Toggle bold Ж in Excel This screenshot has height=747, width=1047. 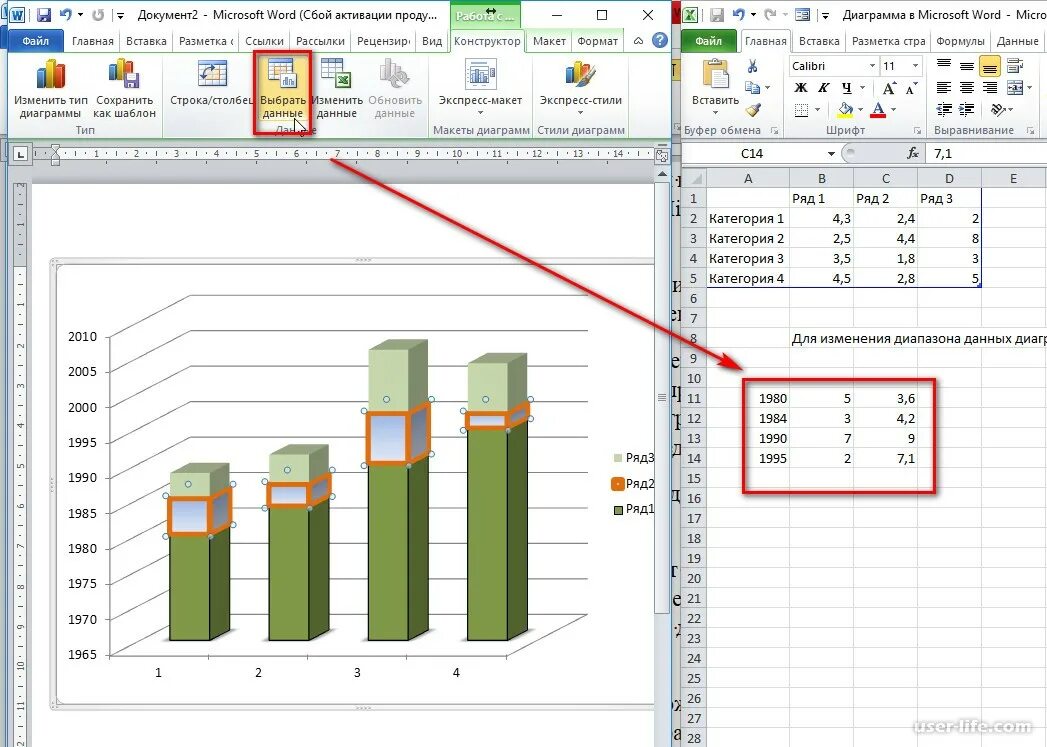(x=801, y=87)
